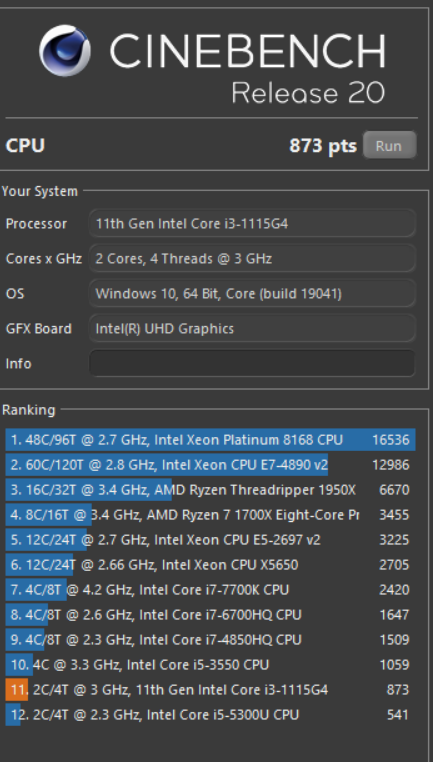The width and height of the screenshot is (433, 762).
Task: Click the 873 pts CPU score
Action: (323, 145)
